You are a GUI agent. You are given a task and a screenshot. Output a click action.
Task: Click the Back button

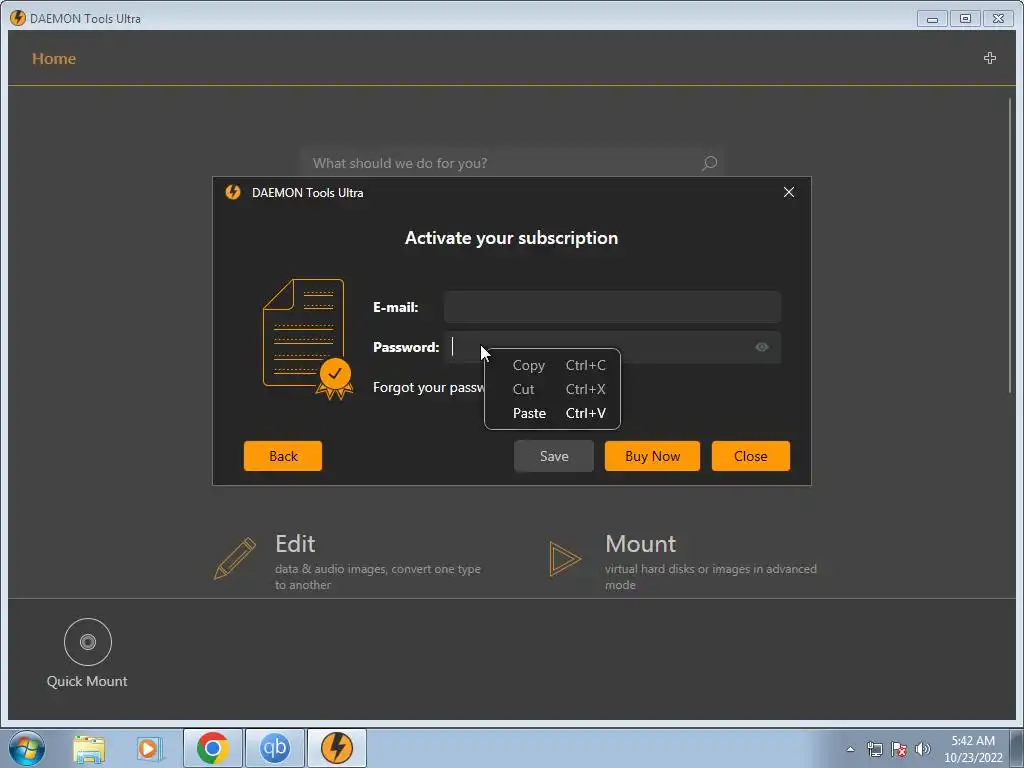283,456
